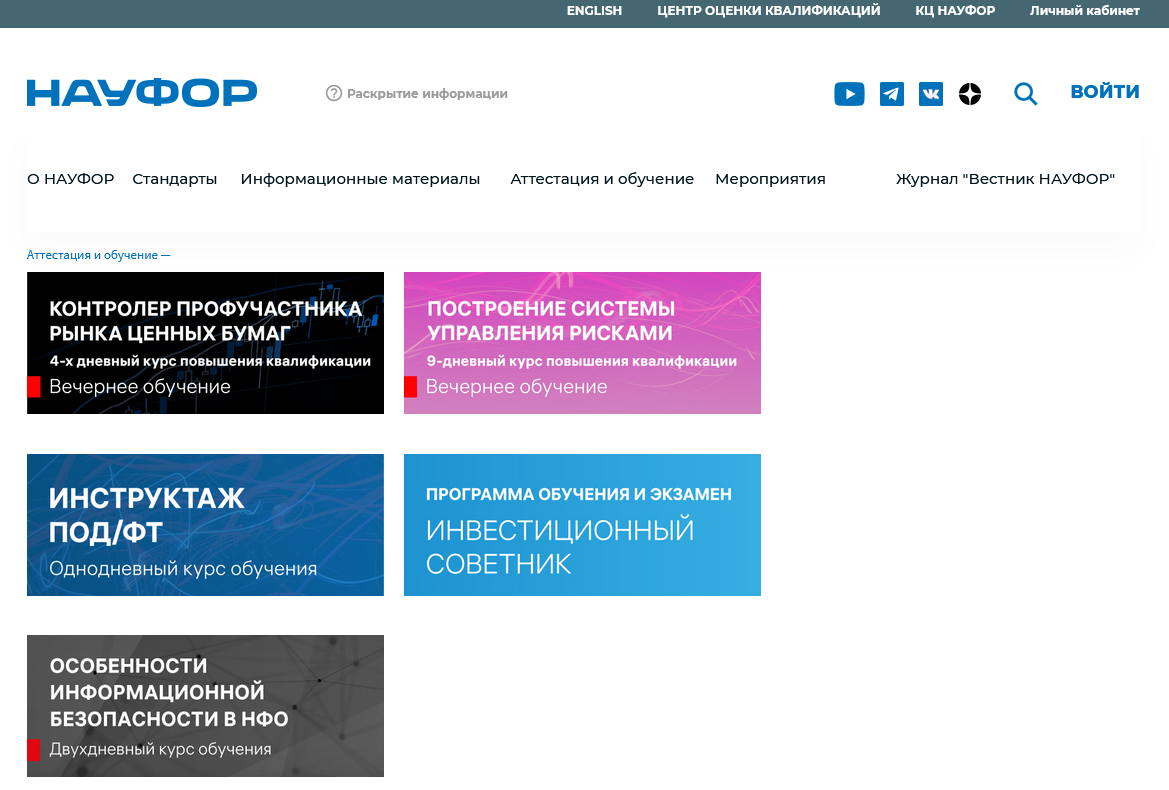Open Особенности информационной безопасности в НФО banner
This screenshot has width=1169, height=790.
[x=205, y=706]
